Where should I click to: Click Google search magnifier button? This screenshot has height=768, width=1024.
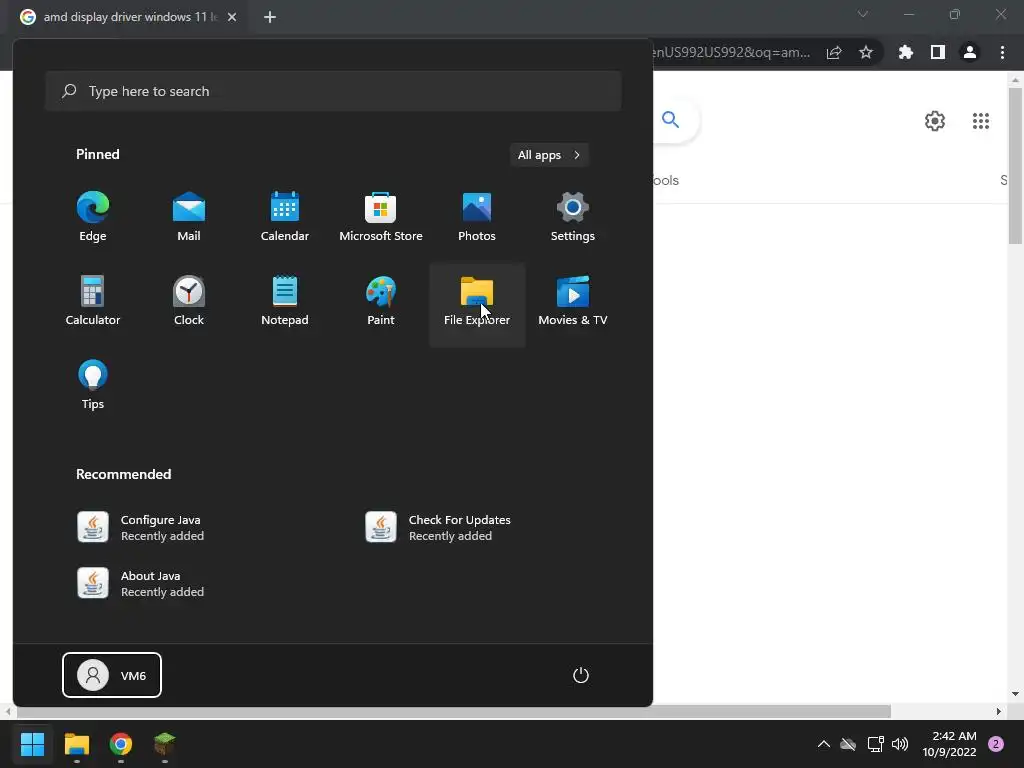tap(671, 119)
